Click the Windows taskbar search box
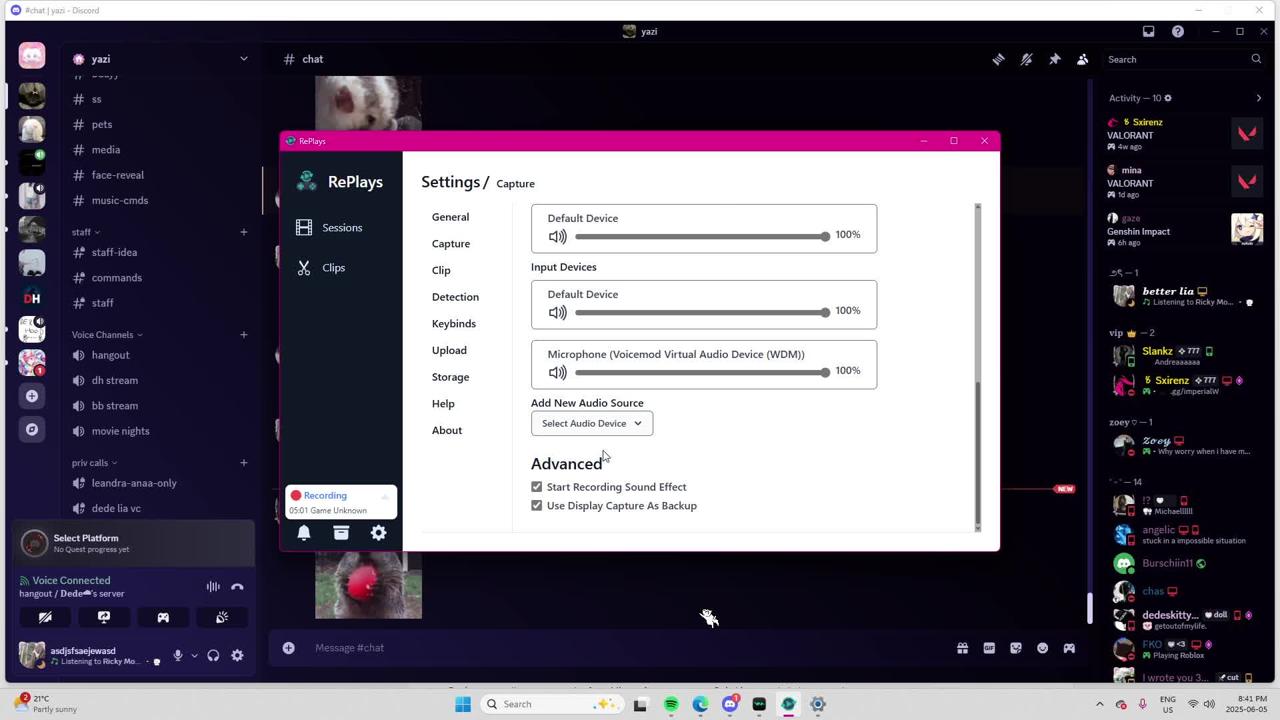Image resolution: width=1280 pixels, height=720 pixels. 550,704
